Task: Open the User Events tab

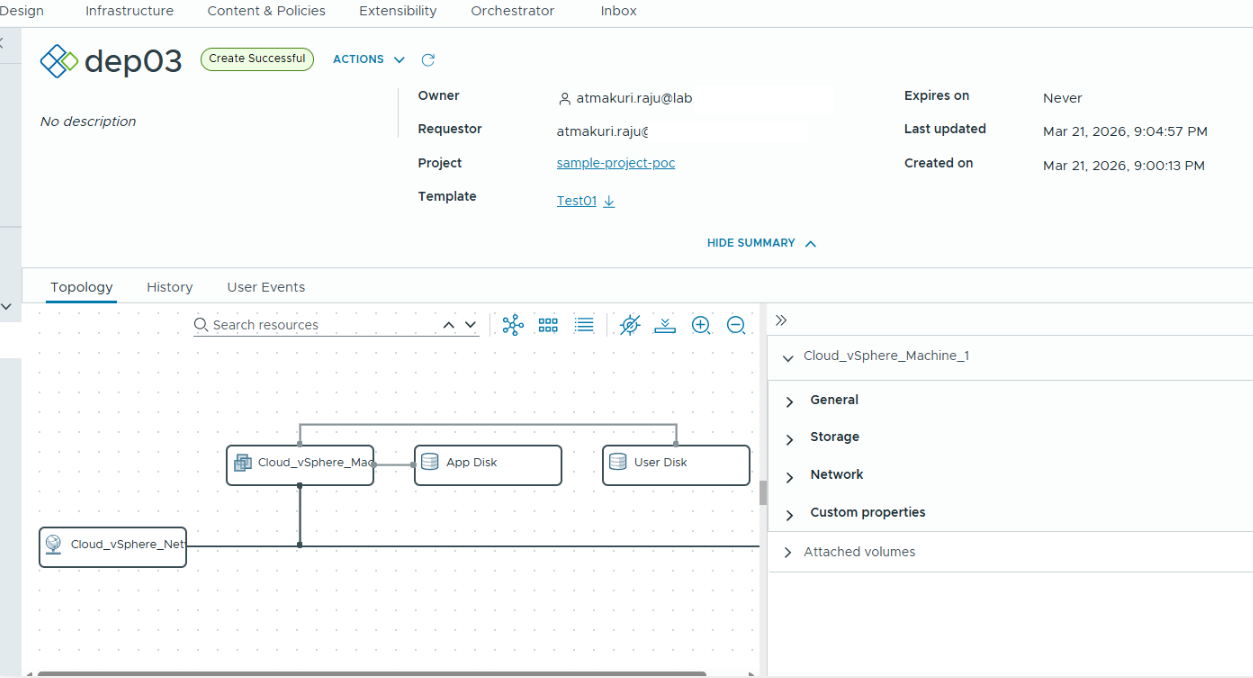Action: (x=266, y=287)
